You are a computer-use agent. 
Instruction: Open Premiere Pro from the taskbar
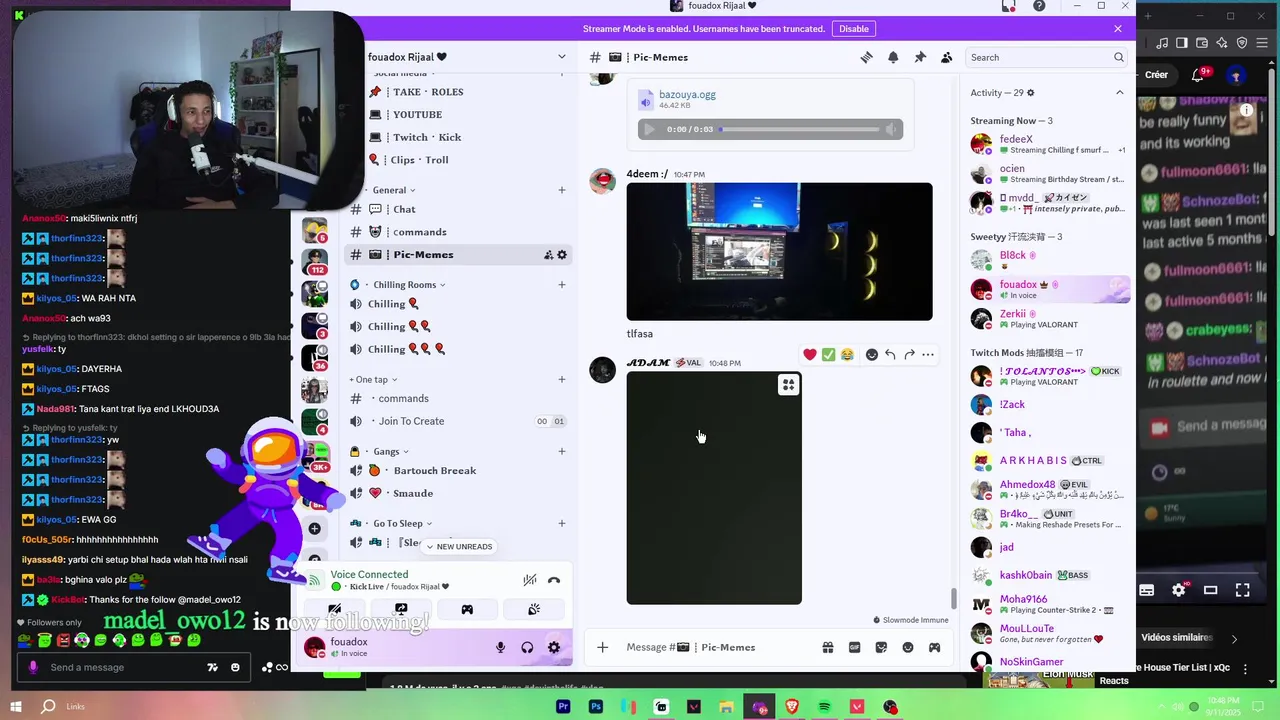click(563, 707)
